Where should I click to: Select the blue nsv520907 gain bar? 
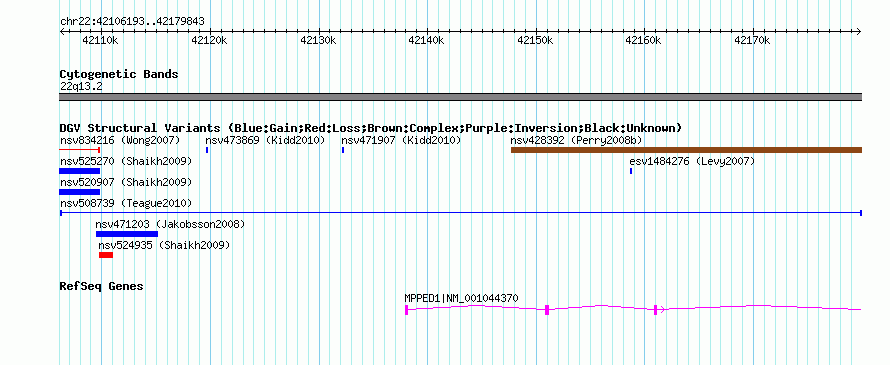coord(79,192)
